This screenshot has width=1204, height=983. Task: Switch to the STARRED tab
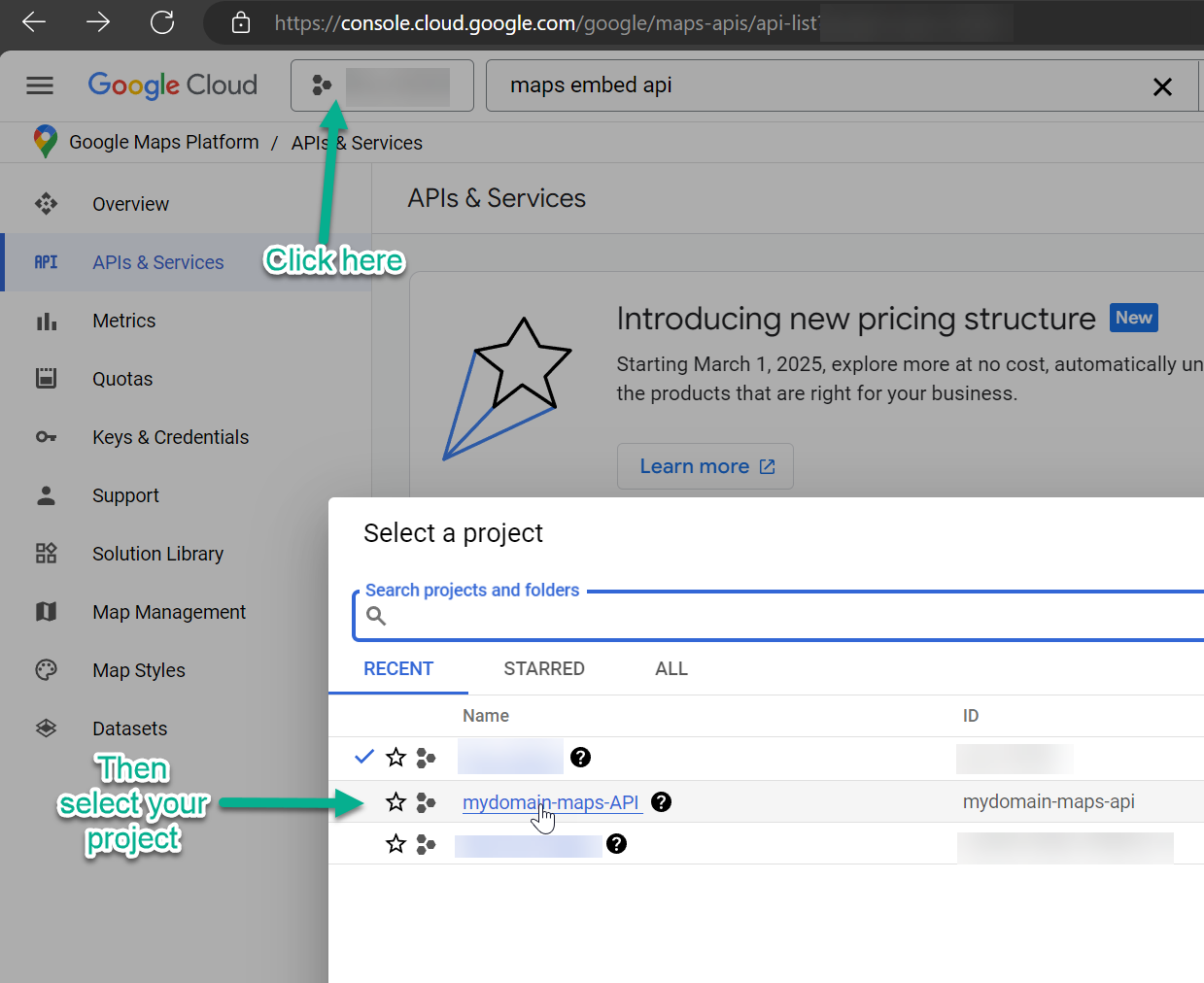click(544, 668)
